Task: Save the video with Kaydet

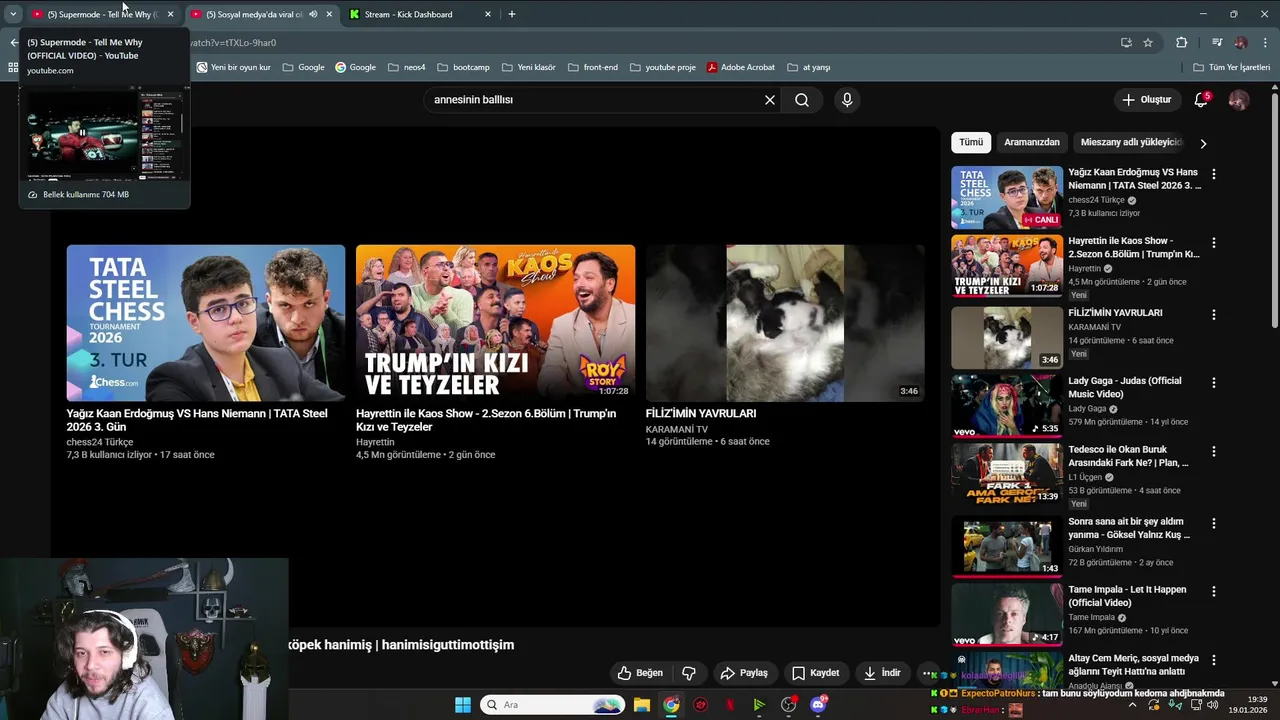Action: pos(815,673)
